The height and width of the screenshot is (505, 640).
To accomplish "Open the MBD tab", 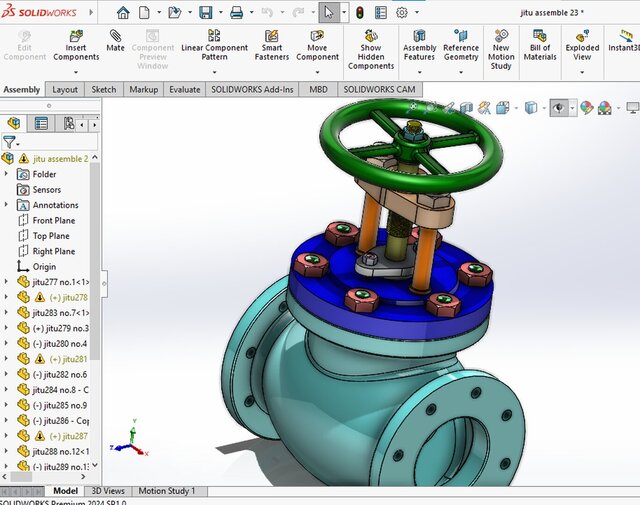I will point(318,89).
